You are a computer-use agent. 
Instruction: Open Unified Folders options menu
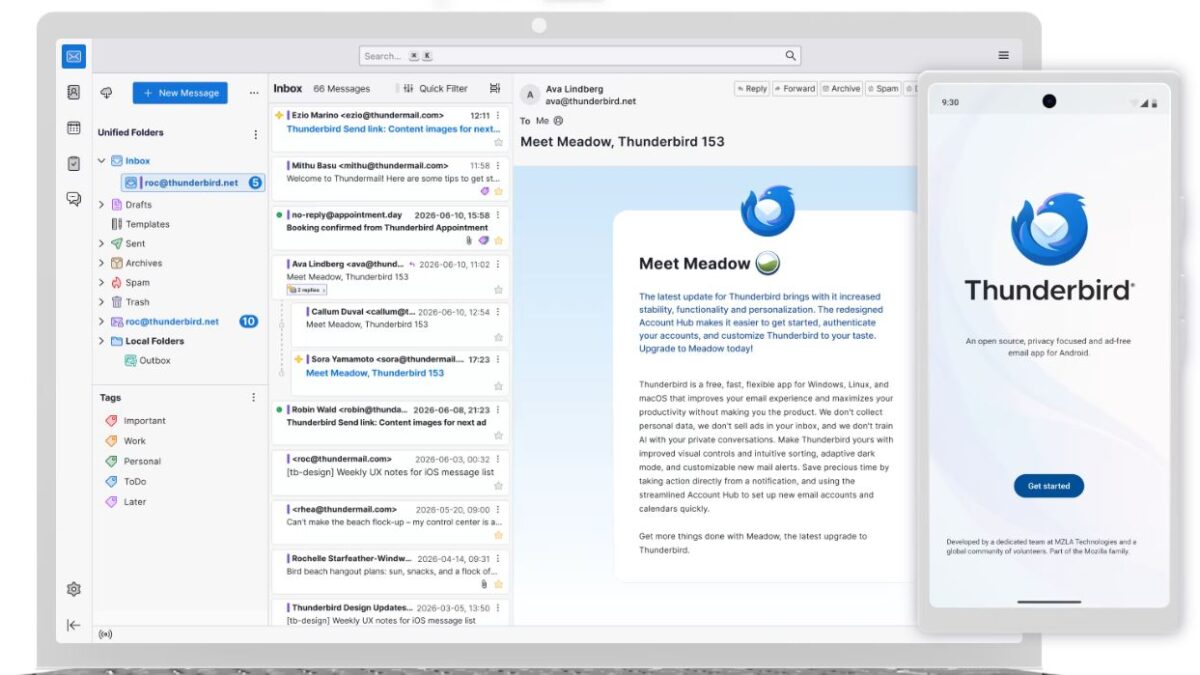(255, 133)
